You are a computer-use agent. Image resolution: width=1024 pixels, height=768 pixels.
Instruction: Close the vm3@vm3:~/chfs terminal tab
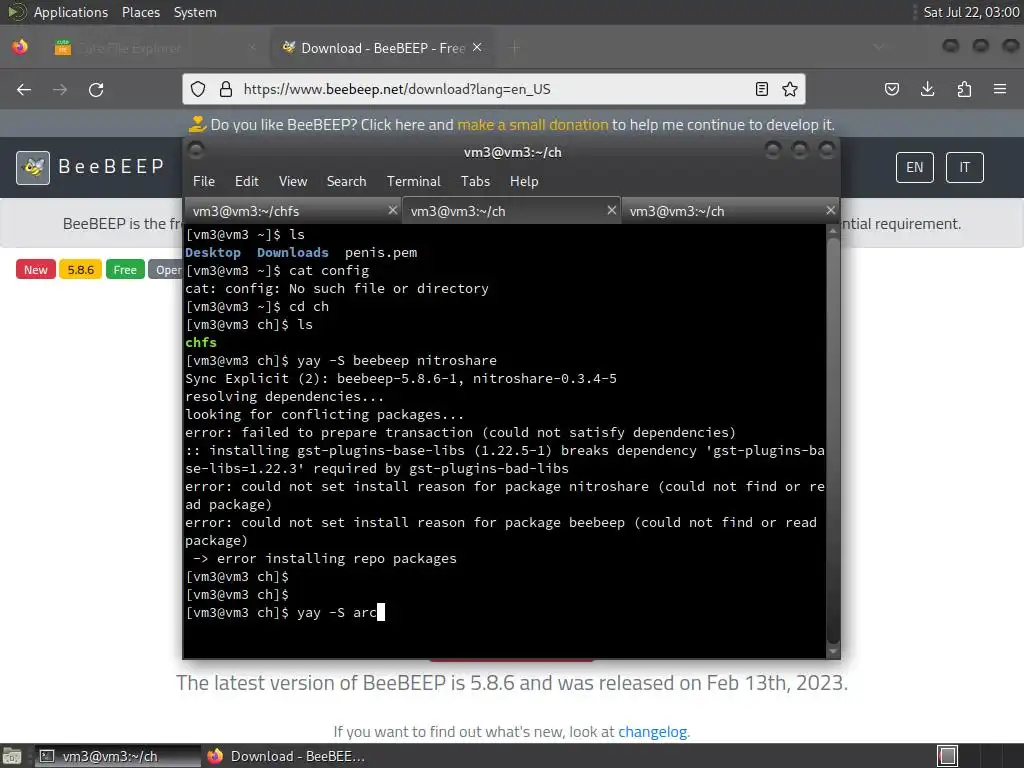392,210
